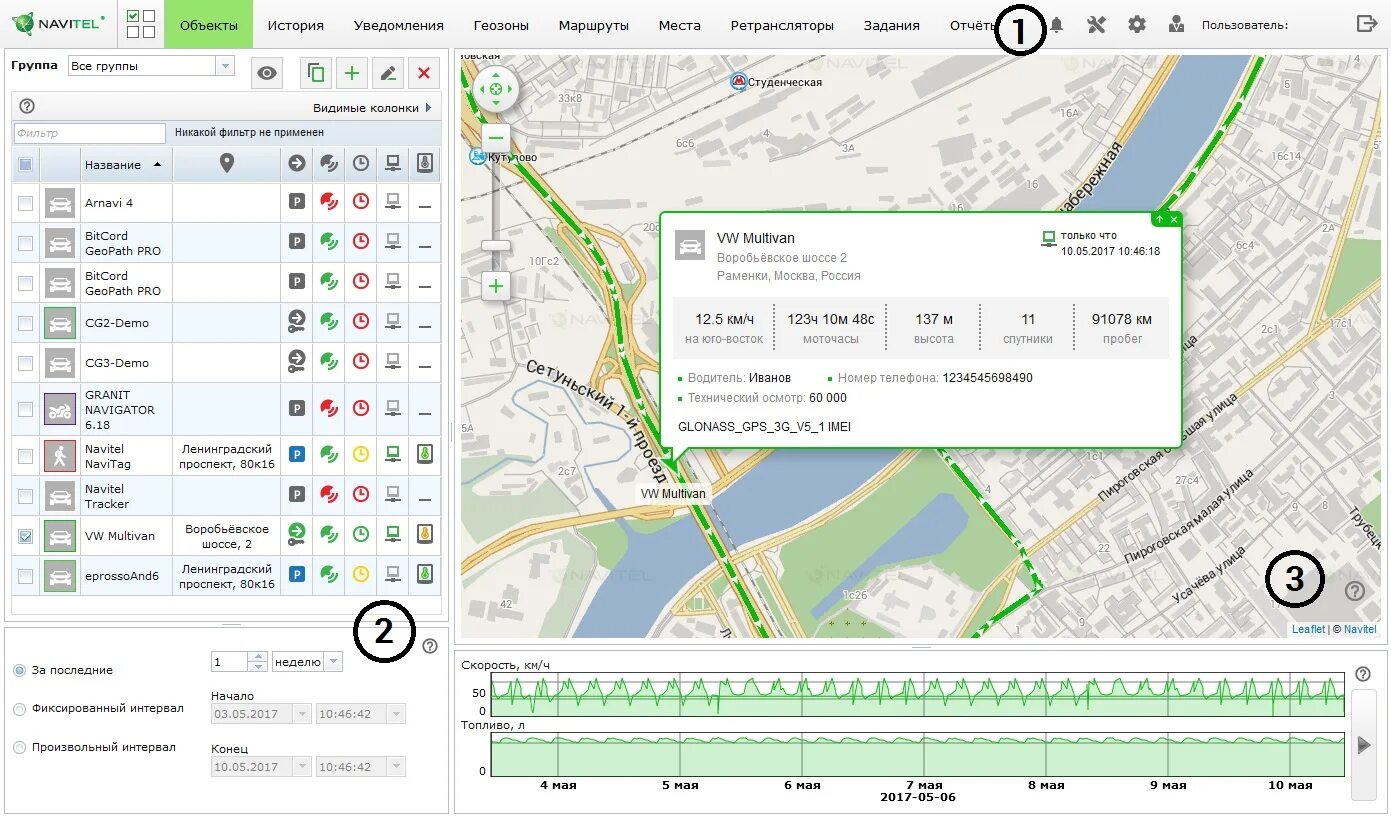Click the red X delete button

[424, 73]
